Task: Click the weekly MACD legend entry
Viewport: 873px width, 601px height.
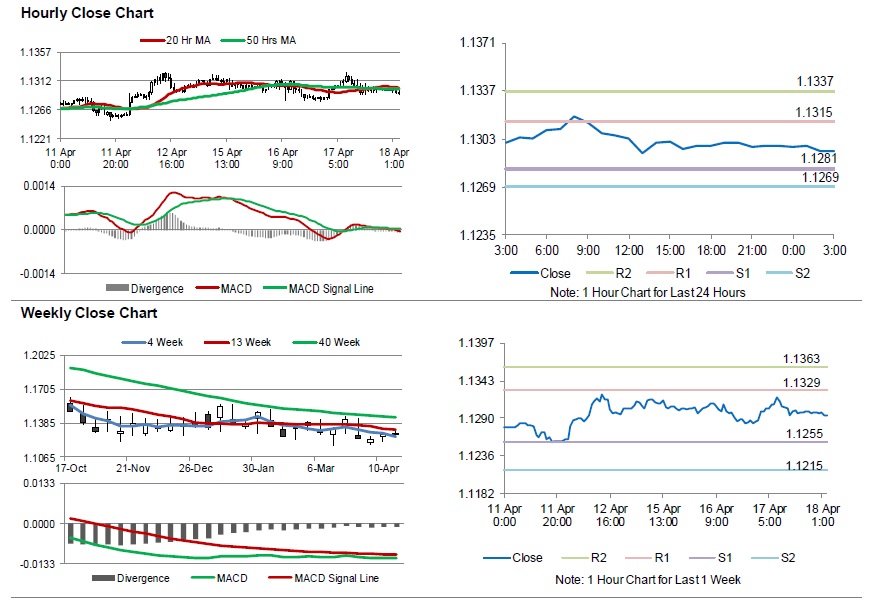Action: [219, 578]
